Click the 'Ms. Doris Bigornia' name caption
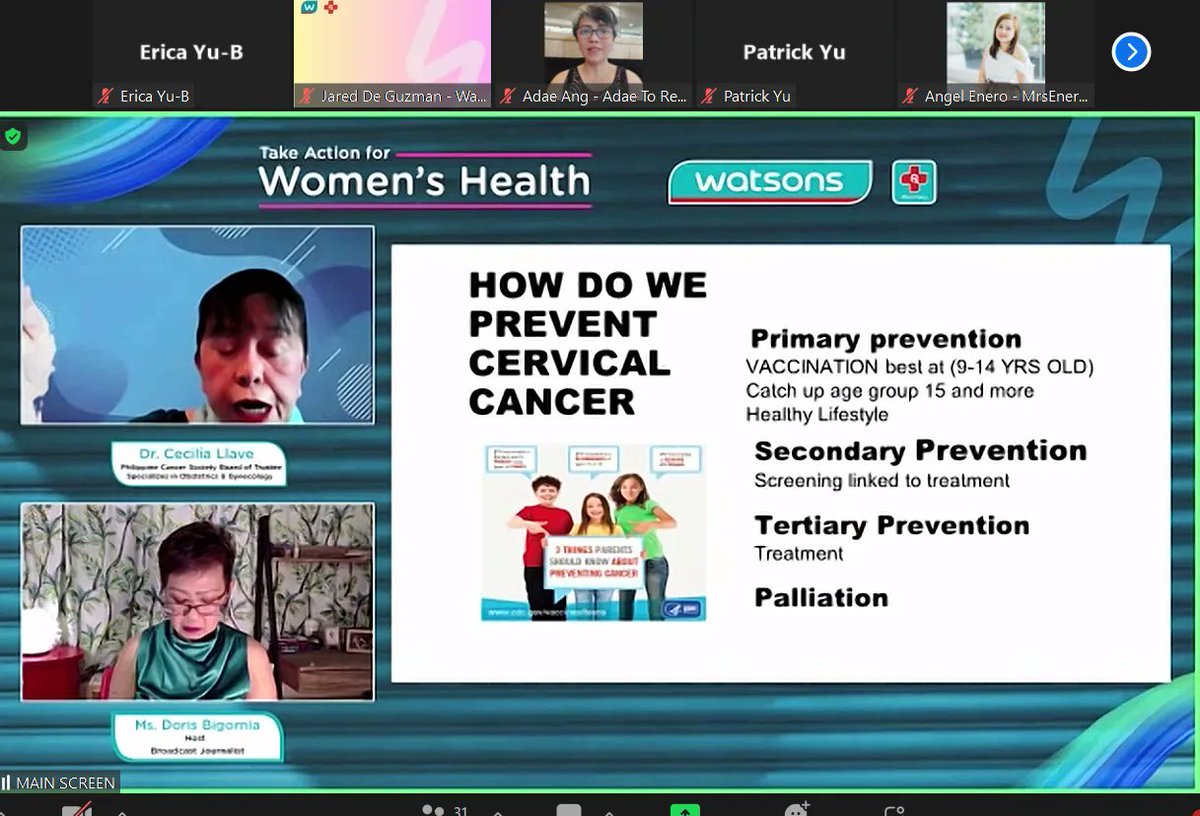 197,724
